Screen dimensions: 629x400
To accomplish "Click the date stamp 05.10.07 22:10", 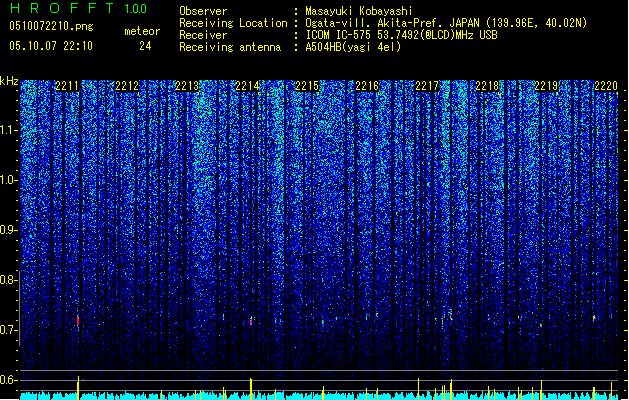I will pyautogui.click(x=51, y=46).
